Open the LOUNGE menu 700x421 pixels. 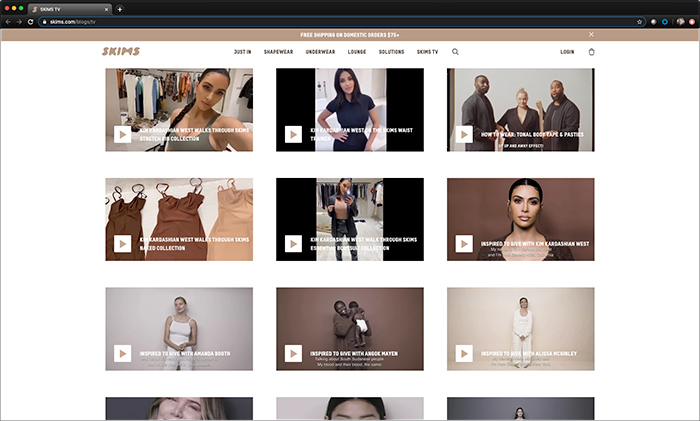pos(357,52)
